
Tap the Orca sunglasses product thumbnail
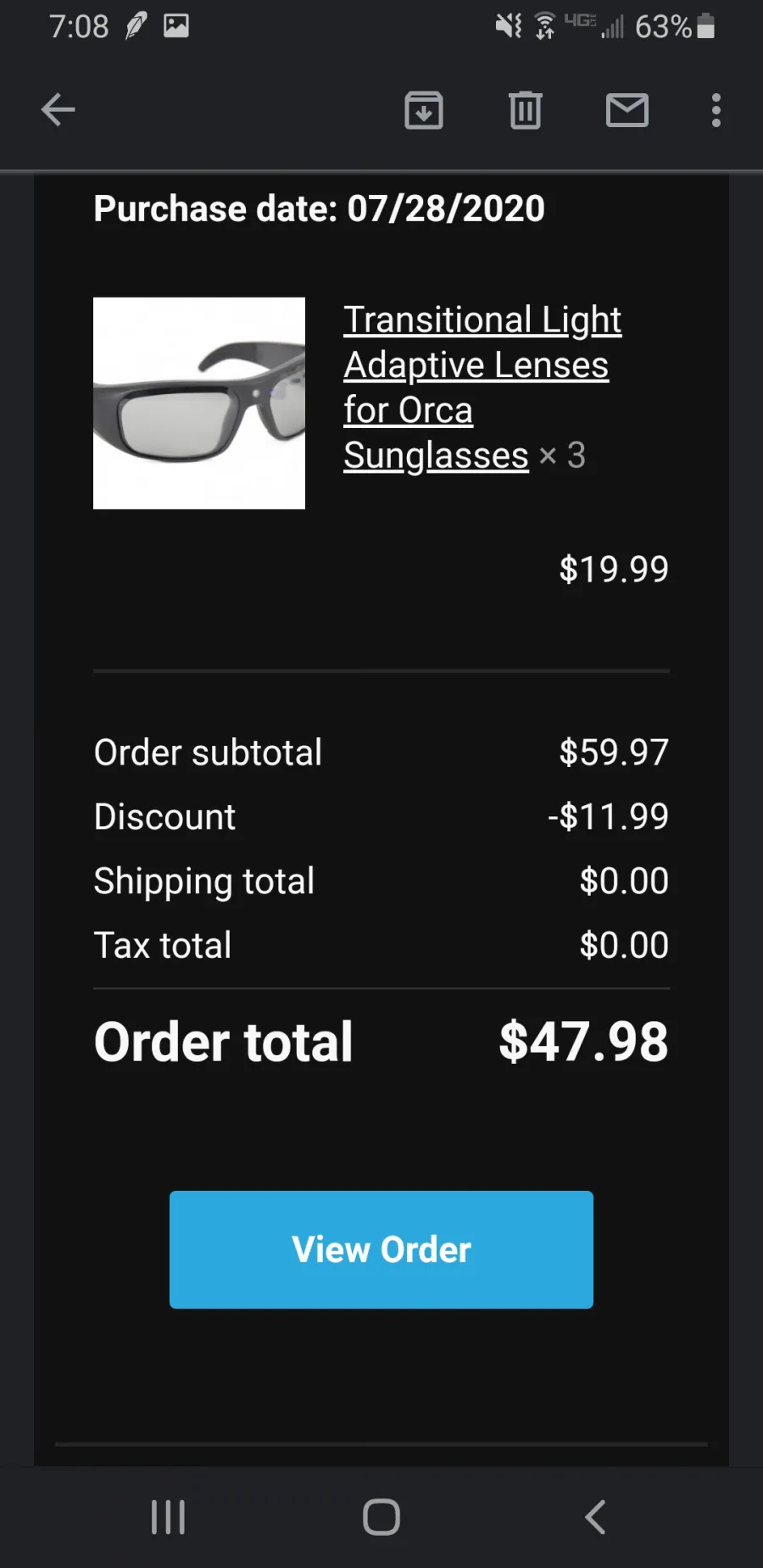coord(199,403)
